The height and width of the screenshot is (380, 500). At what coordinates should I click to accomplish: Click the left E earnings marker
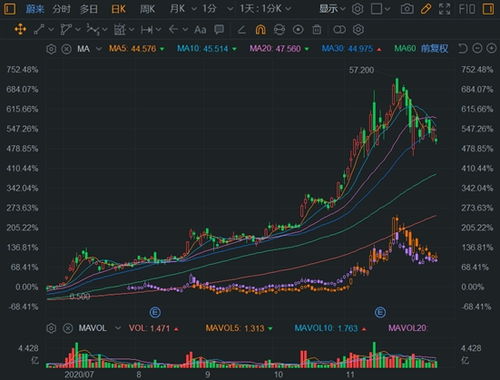pos(155,312)
